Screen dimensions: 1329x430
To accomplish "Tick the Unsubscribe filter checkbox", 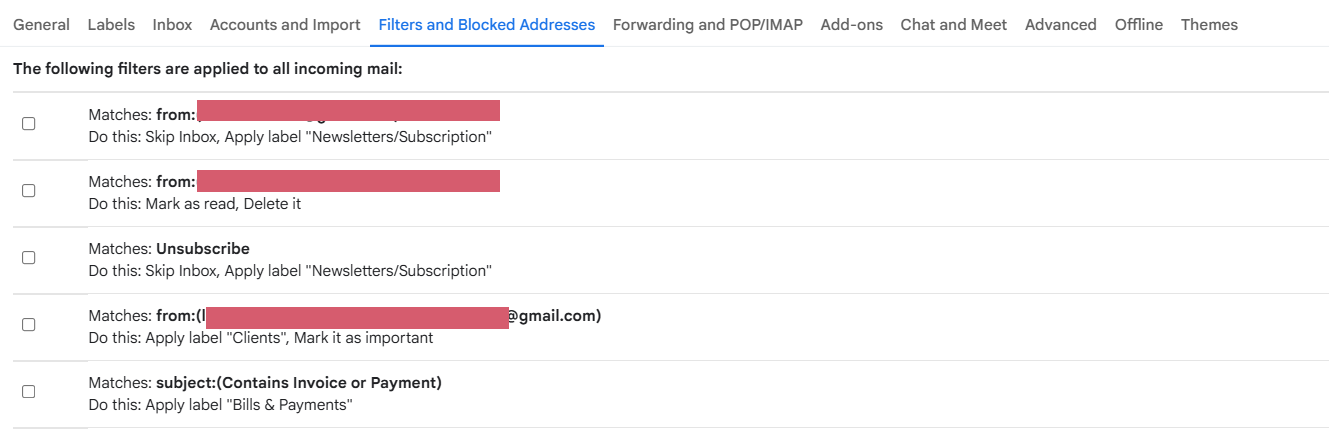I will pyautogui.click(x=29, y=258).
